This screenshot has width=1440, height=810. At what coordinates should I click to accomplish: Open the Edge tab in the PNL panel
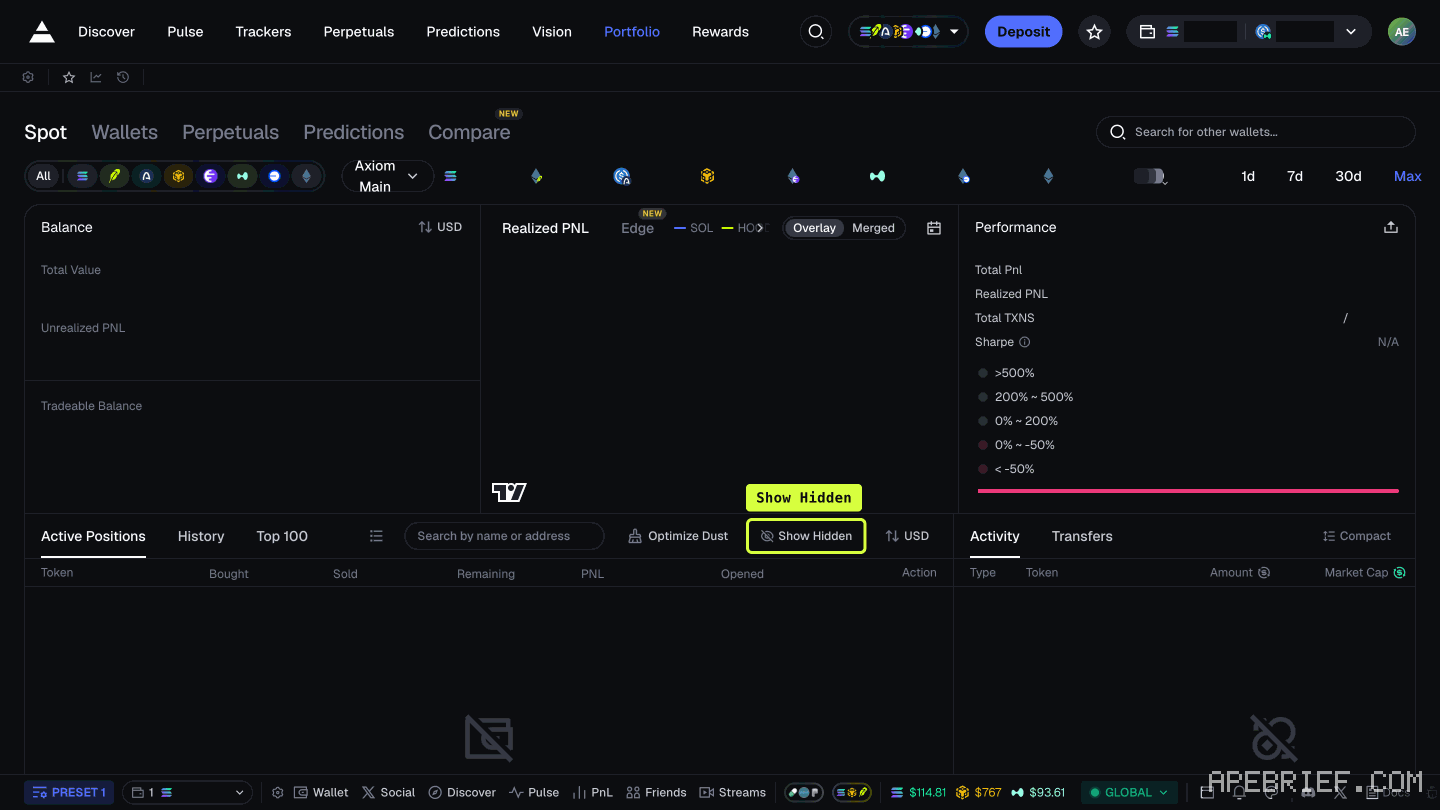pos(637,228)
